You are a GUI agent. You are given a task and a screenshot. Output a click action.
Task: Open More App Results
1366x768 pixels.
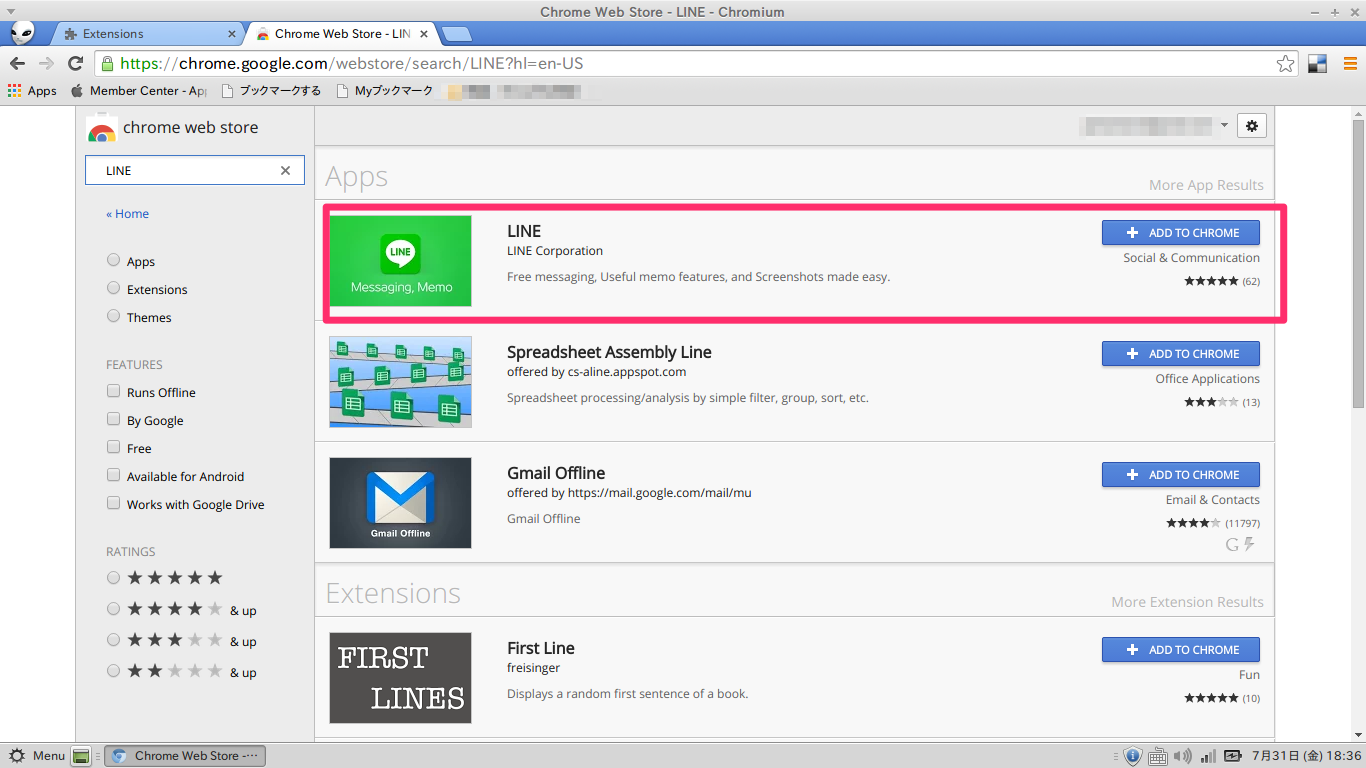pyautogui.click(x=1206, y=185)
